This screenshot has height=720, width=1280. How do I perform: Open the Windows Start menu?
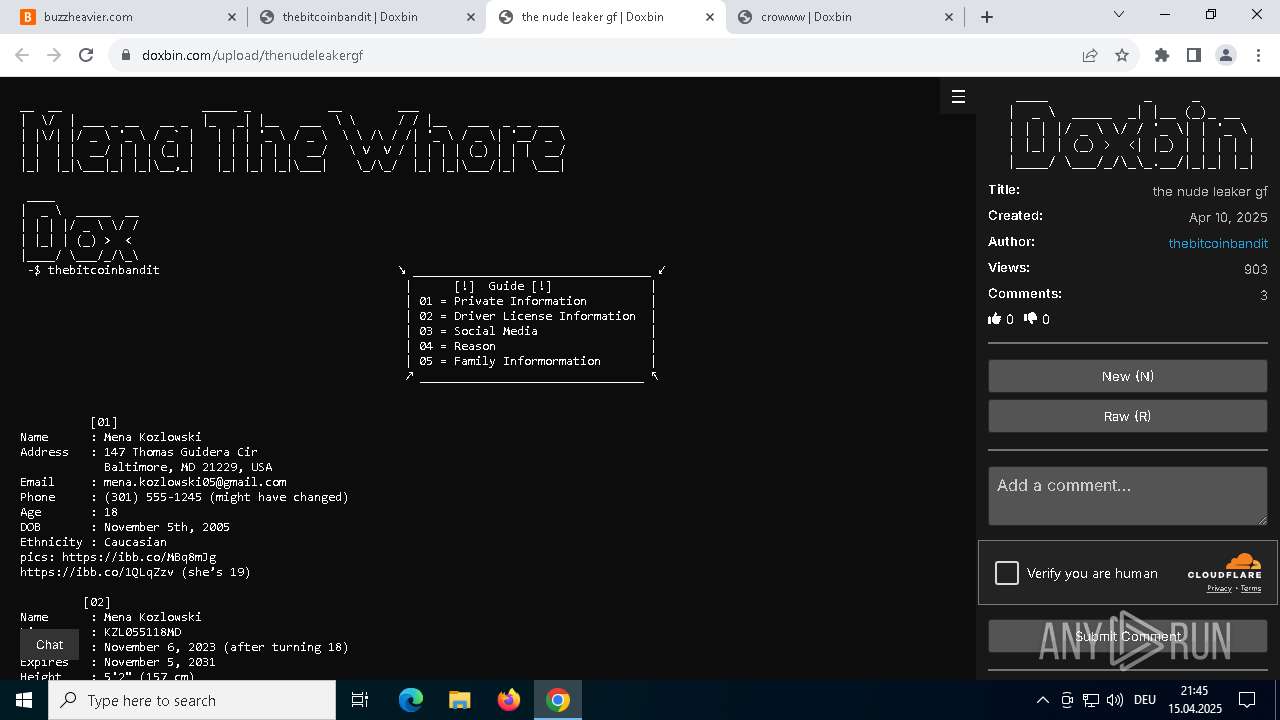pos(24,700)
